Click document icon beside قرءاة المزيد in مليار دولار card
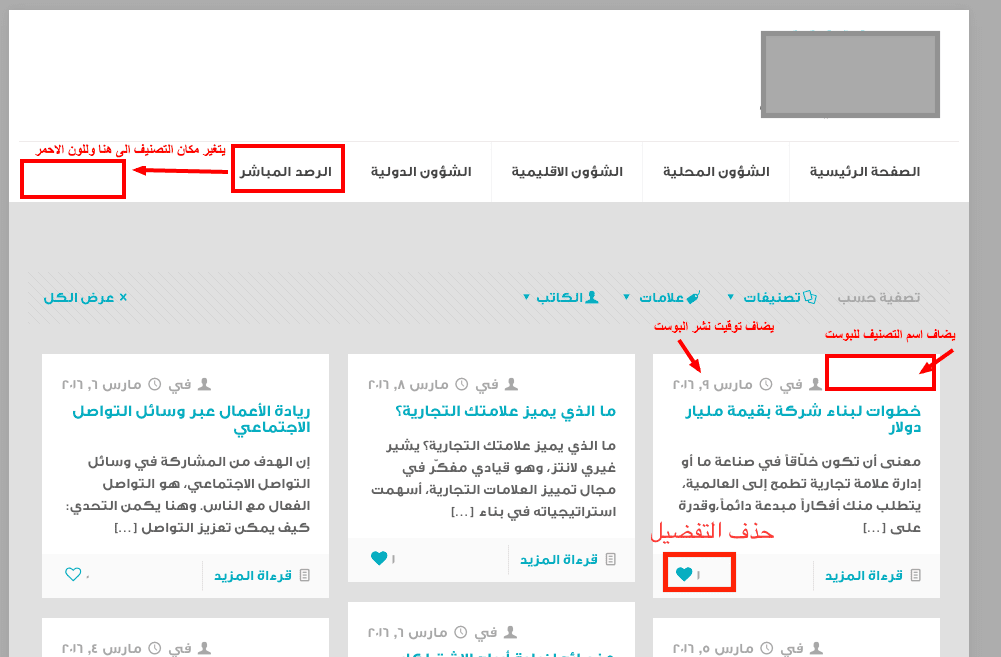The image size is (1001, 657). click(915, 575)
